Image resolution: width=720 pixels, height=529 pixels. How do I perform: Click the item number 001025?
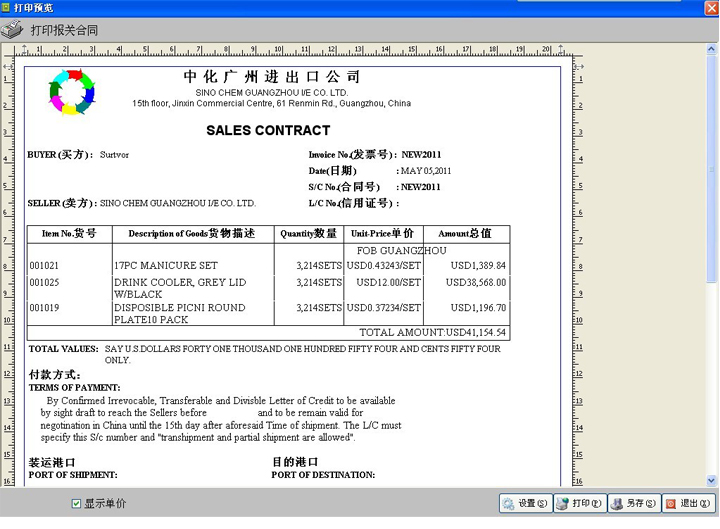[44, 282]
